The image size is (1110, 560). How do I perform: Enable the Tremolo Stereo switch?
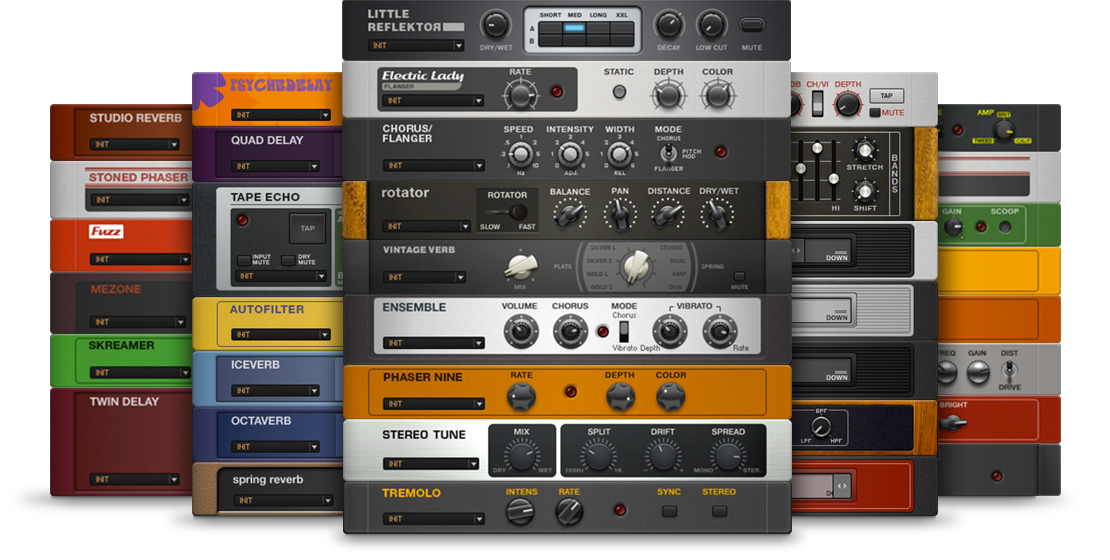point(719,511)
